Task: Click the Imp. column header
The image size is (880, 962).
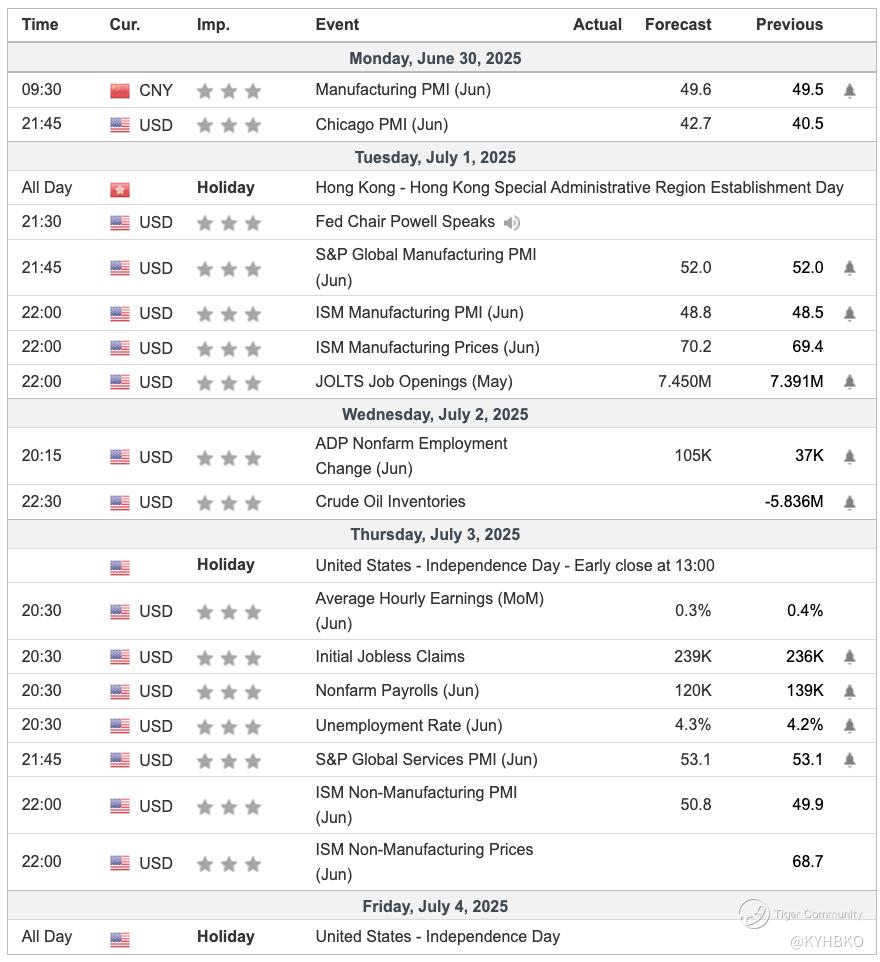Action: click(213, 24)
